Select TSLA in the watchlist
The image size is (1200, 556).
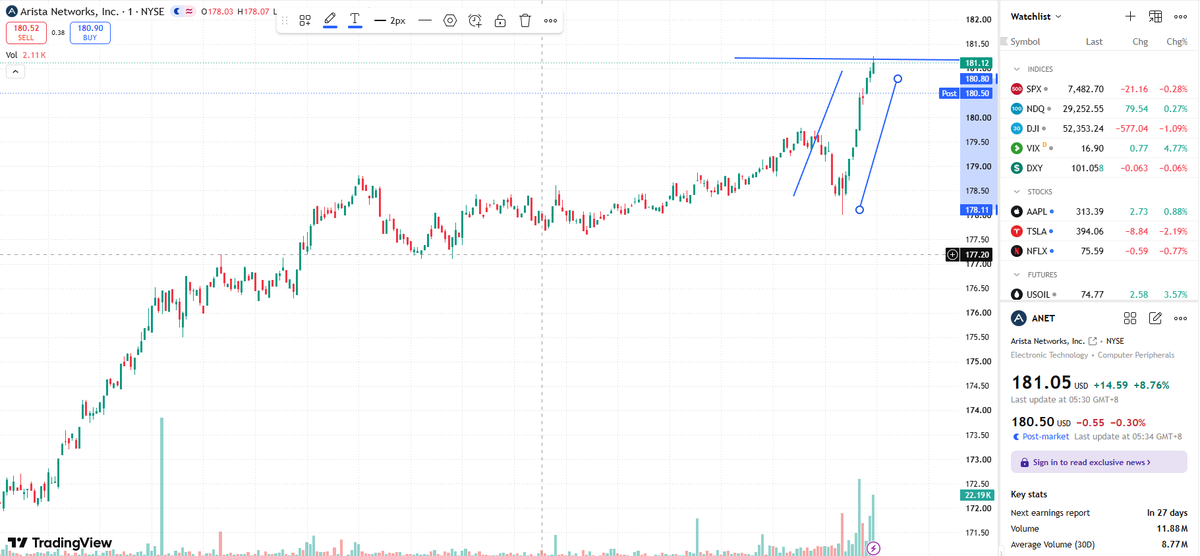click(x=1099, y=231)
